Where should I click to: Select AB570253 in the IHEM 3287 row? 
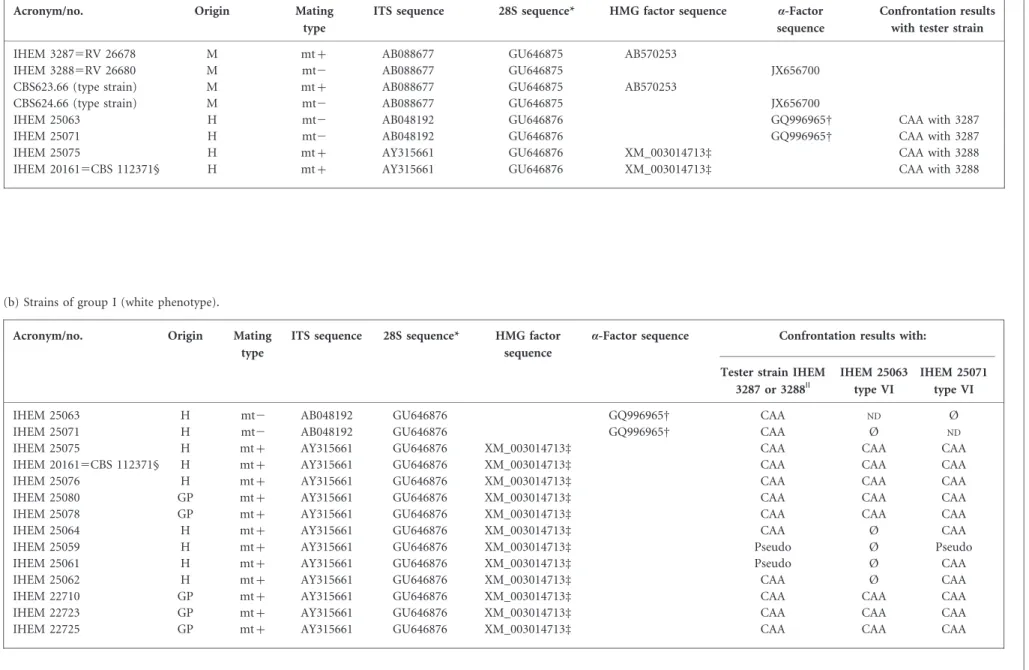[650, 54]
